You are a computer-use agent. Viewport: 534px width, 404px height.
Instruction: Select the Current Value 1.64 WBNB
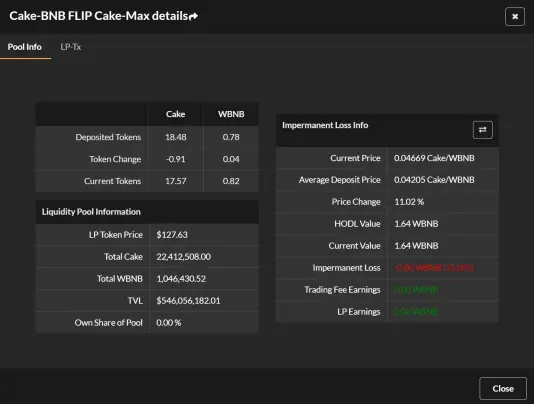(x=416, y=246)
